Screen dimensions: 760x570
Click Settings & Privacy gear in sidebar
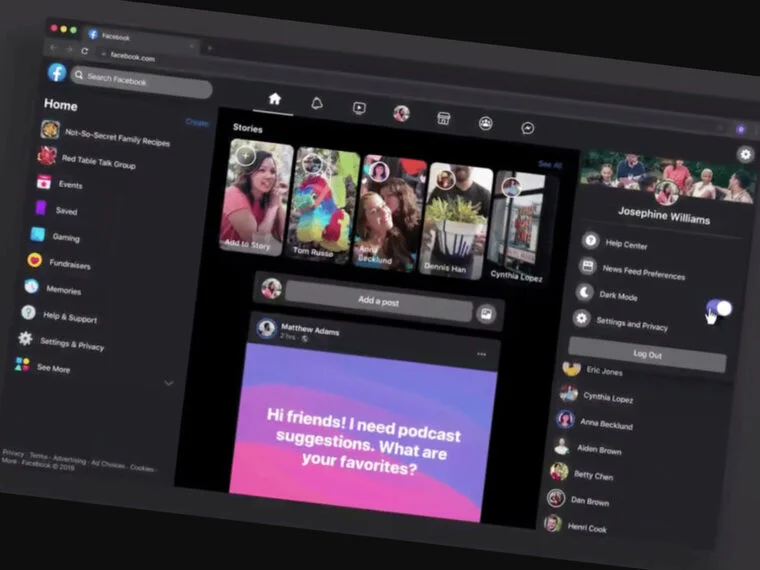point(25,338)
